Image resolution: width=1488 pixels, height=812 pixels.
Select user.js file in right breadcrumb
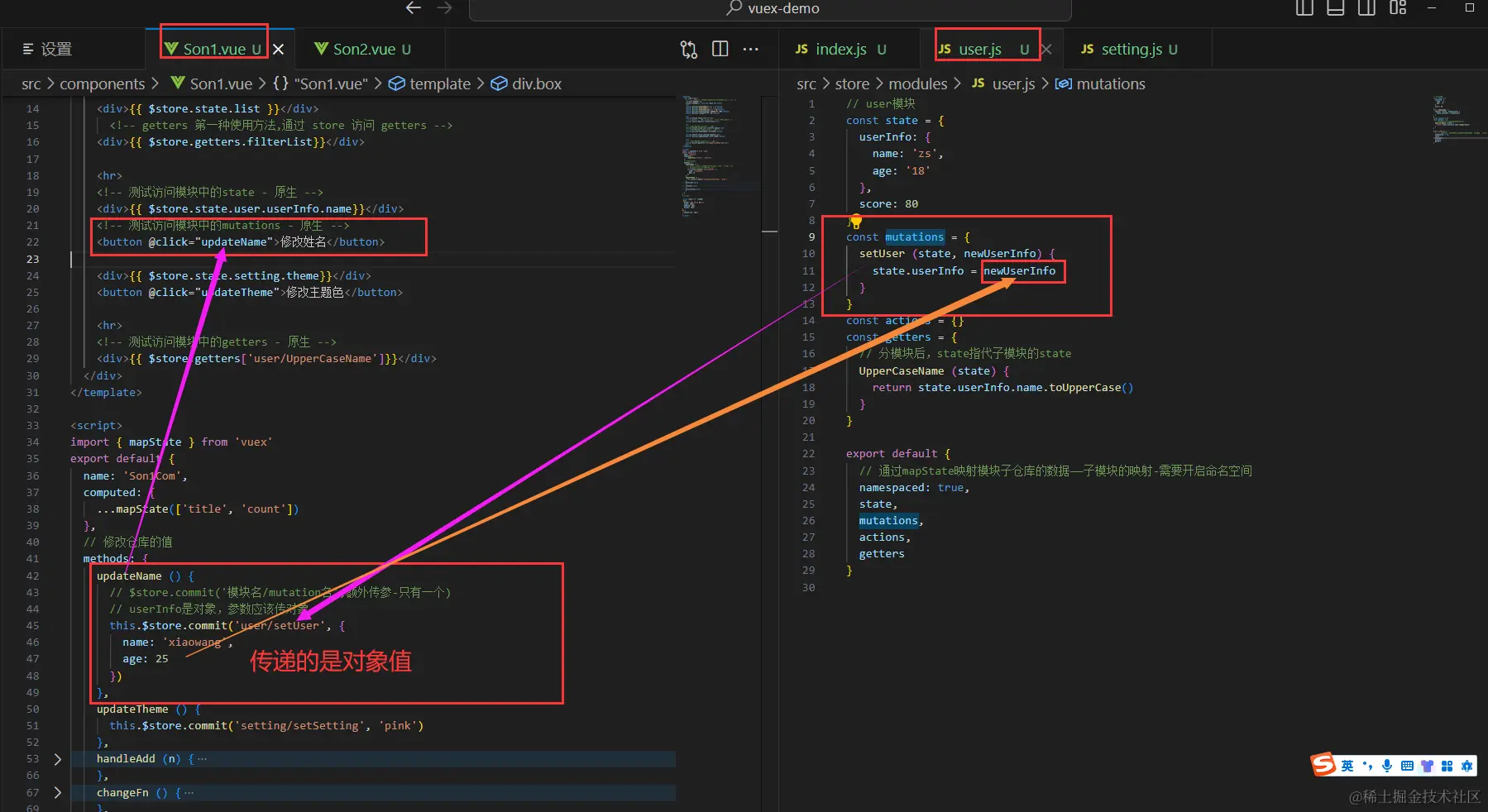[x=1003, y=84]
